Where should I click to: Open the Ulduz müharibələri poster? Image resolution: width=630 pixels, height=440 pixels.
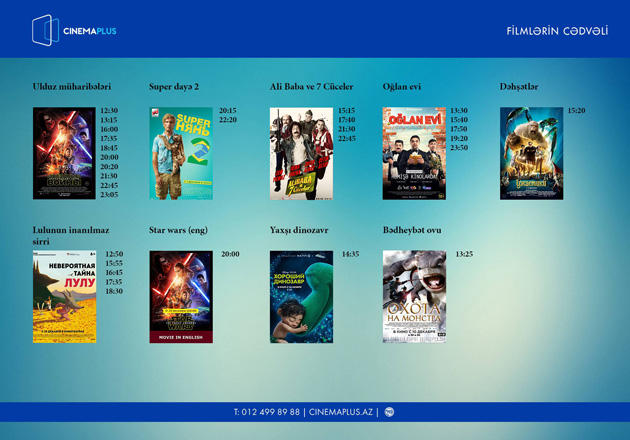click(64, 153)
